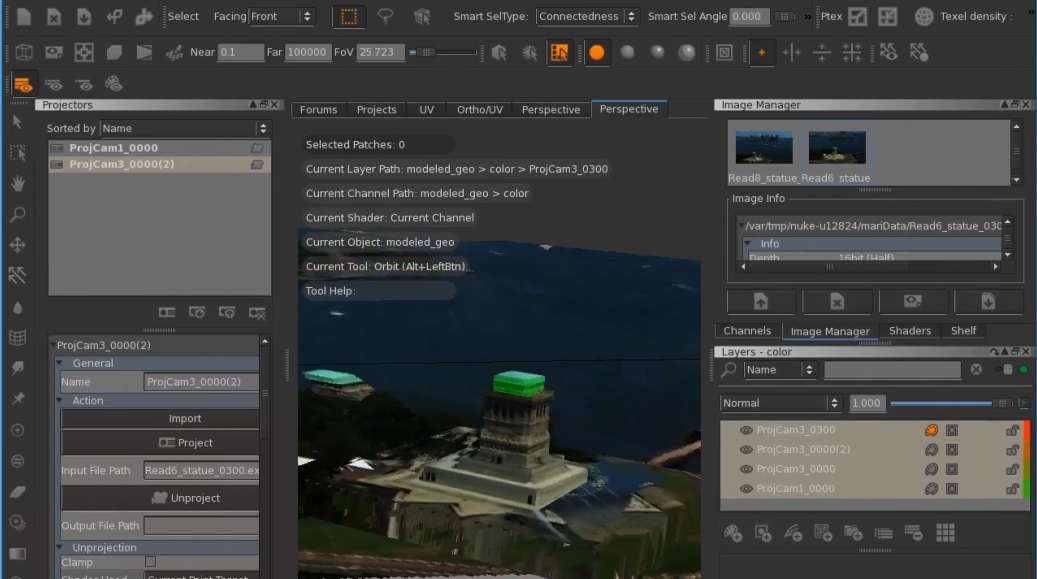
Task: Click the Output File Path field
Action: click(201, 525)
